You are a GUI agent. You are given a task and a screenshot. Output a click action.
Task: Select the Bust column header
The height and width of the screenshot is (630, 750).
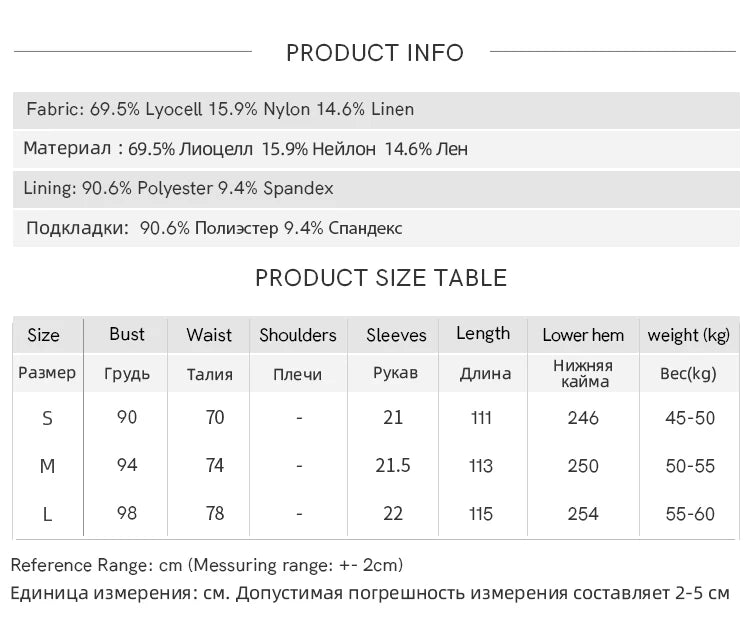coord(127,334)
